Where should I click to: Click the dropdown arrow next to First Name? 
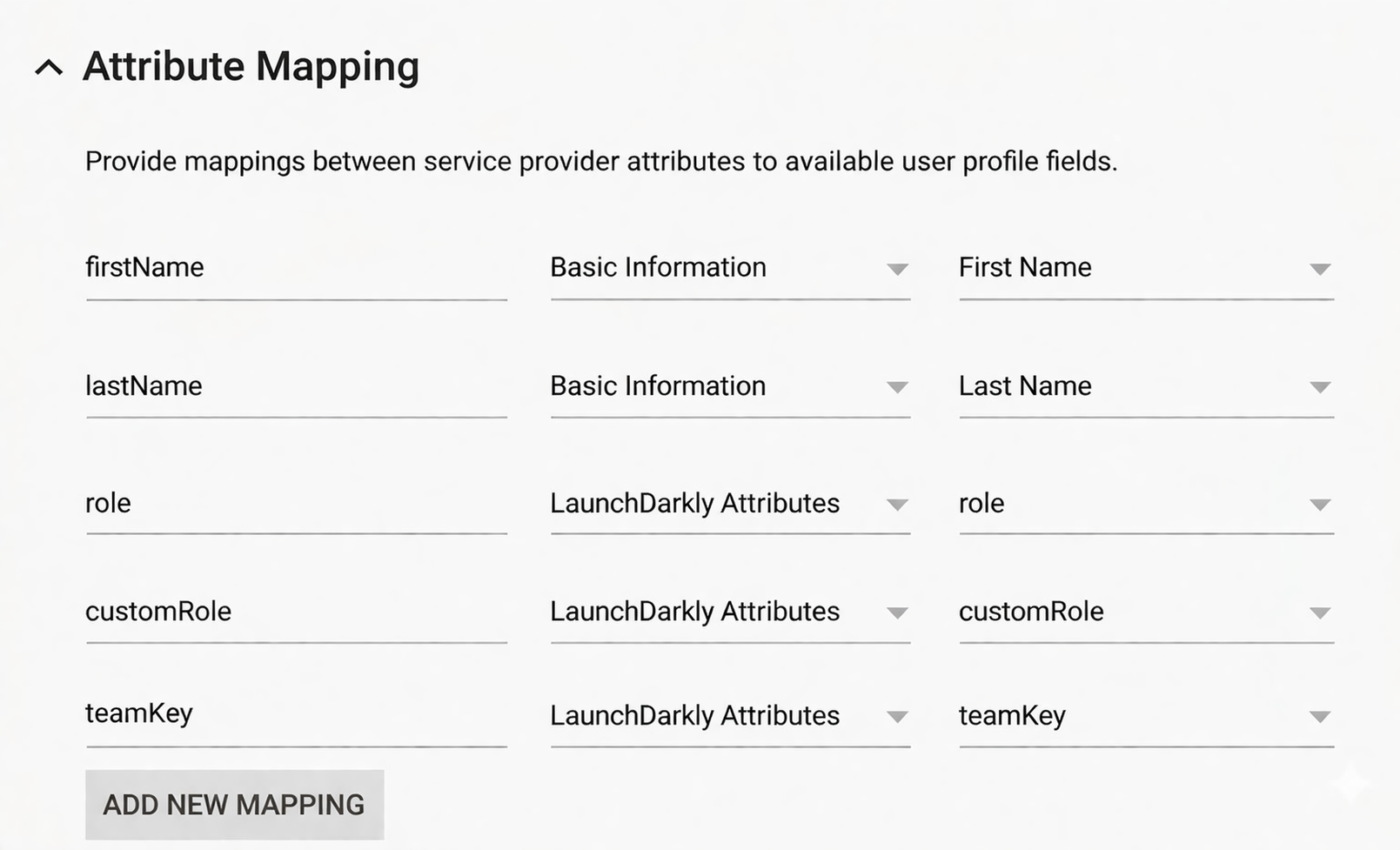point(1321,270)
